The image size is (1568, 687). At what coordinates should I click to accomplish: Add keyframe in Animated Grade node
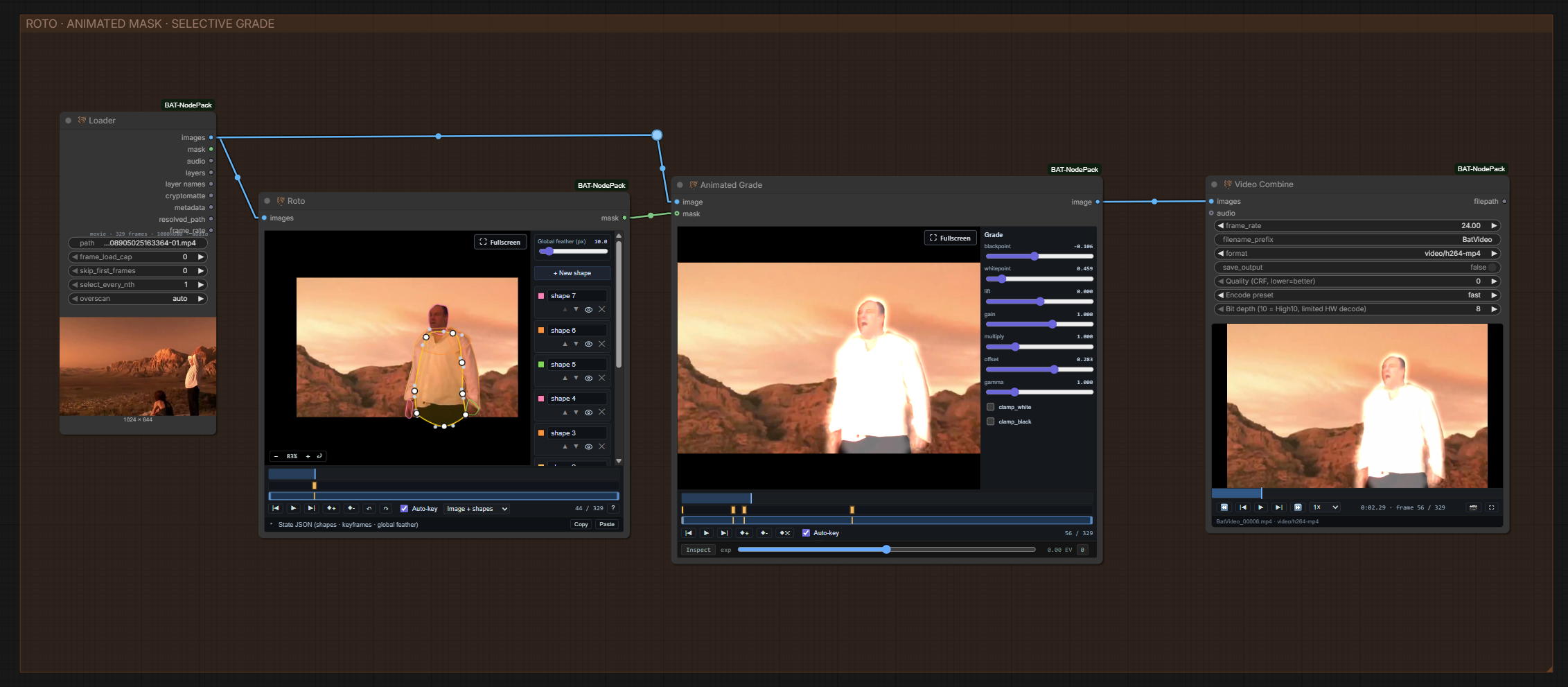744,533
